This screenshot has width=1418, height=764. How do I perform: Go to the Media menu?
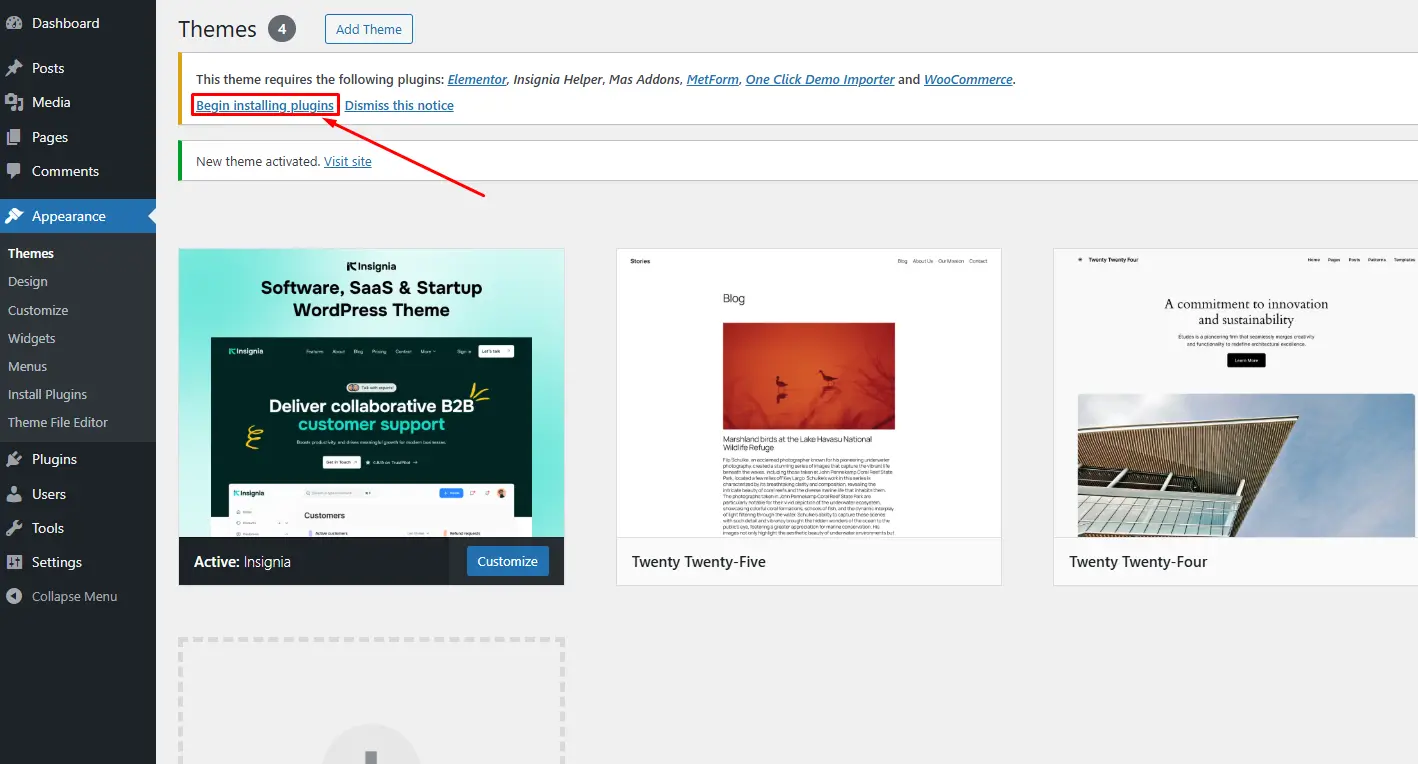click(x=78, y=102)
